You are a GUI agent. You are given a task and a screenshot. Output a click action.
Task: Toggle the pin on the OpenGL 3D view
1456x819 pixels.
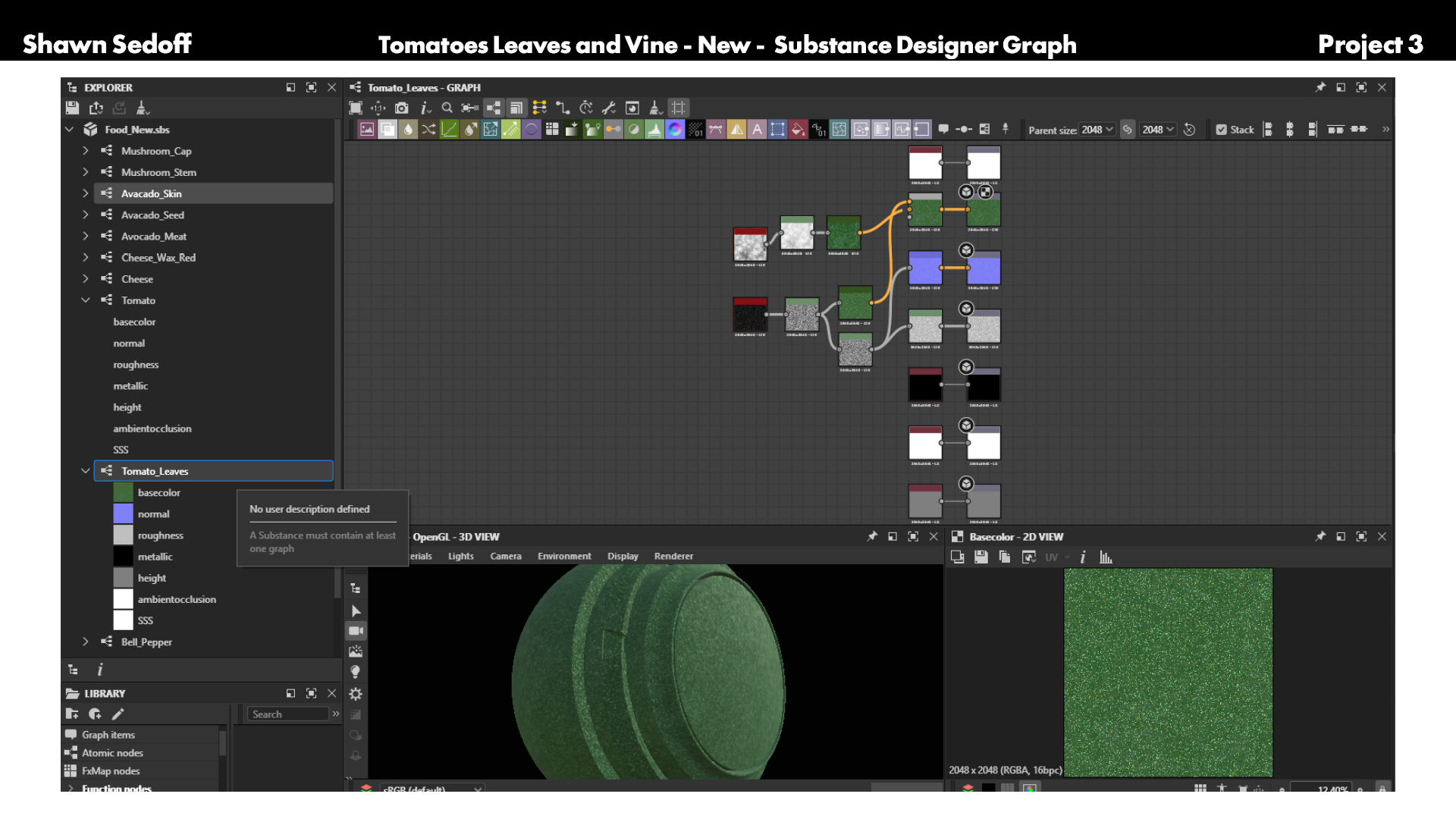(x=872, y=536)
